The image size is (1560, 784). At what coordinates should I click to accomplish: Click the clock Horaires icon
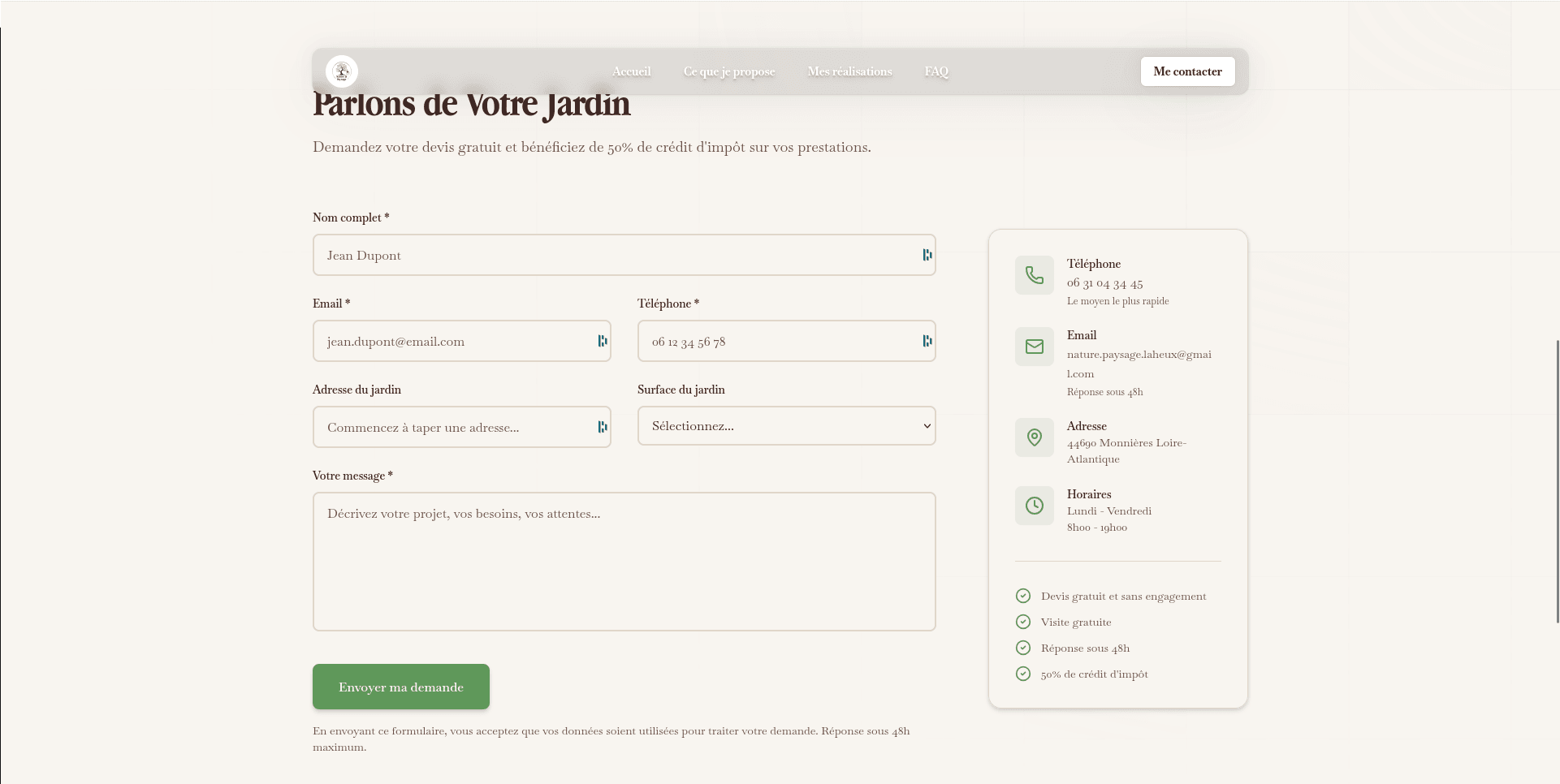[x=1034, y=506]
